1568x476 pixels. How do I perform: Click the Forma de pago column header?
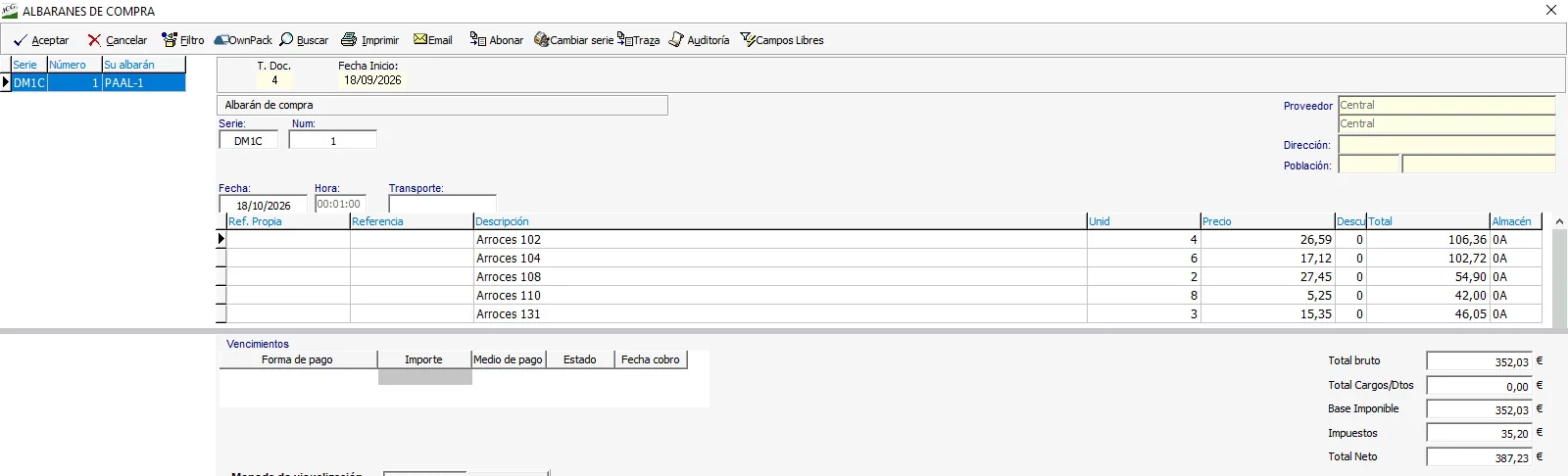(298, 360)
